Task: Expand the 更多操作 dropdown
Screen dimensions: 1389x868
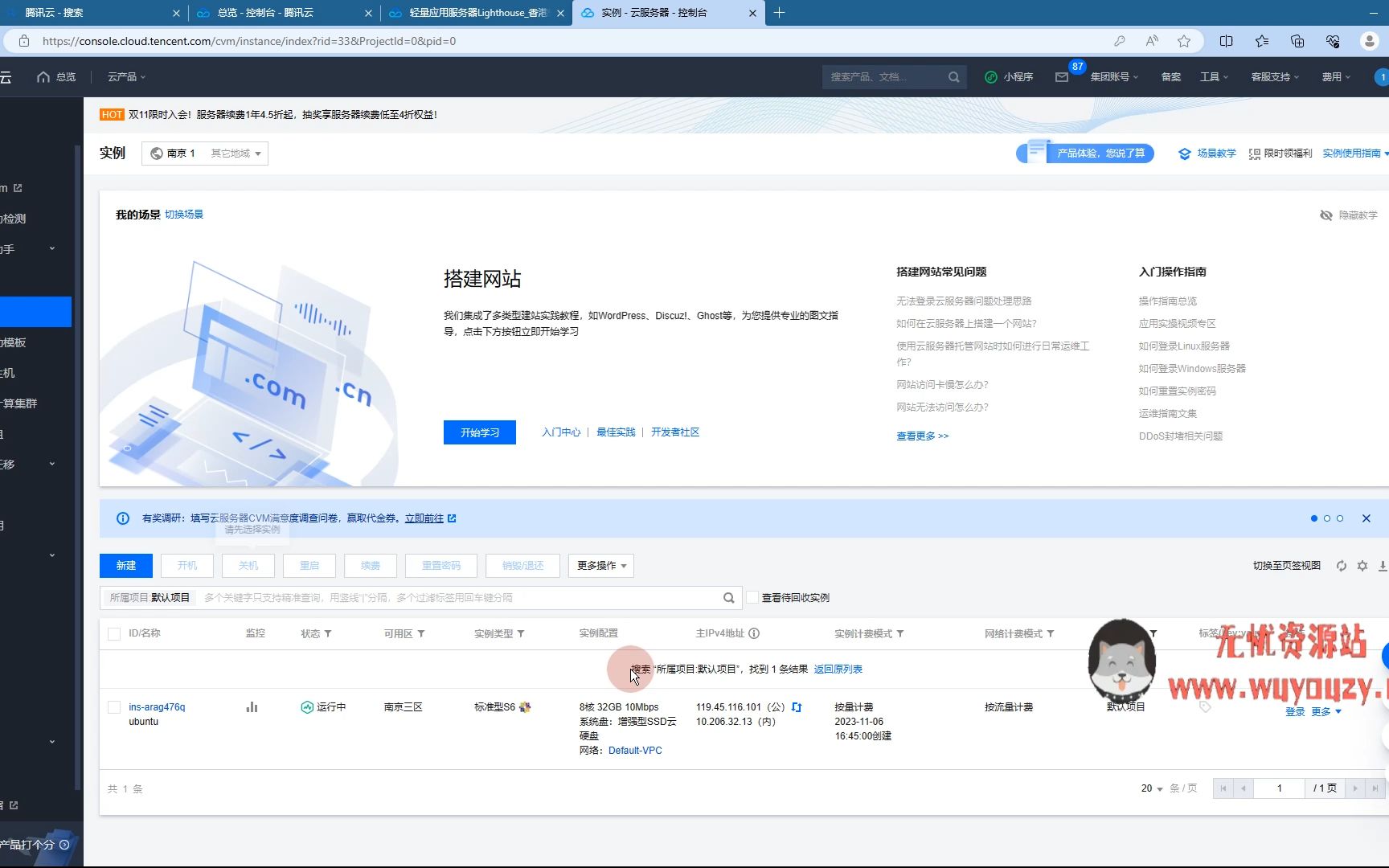Action: point(601,566)
